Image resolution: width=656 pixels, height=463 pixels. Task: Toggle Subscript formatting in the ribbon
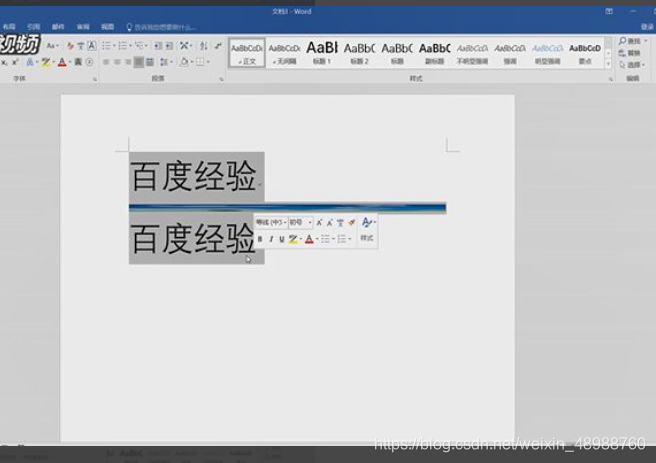click(4, 62)
